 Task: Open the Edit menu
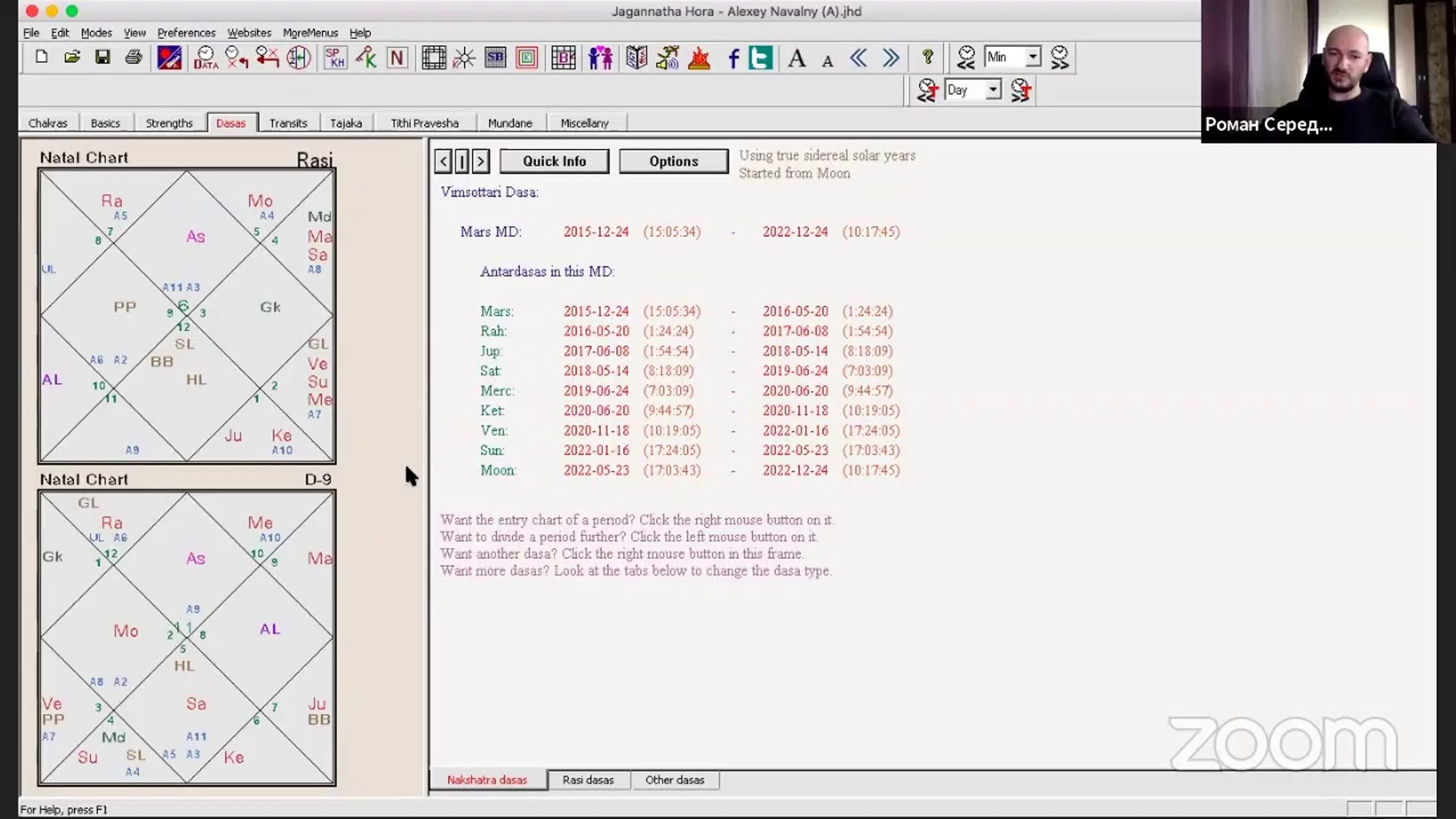tap(60, 33)
